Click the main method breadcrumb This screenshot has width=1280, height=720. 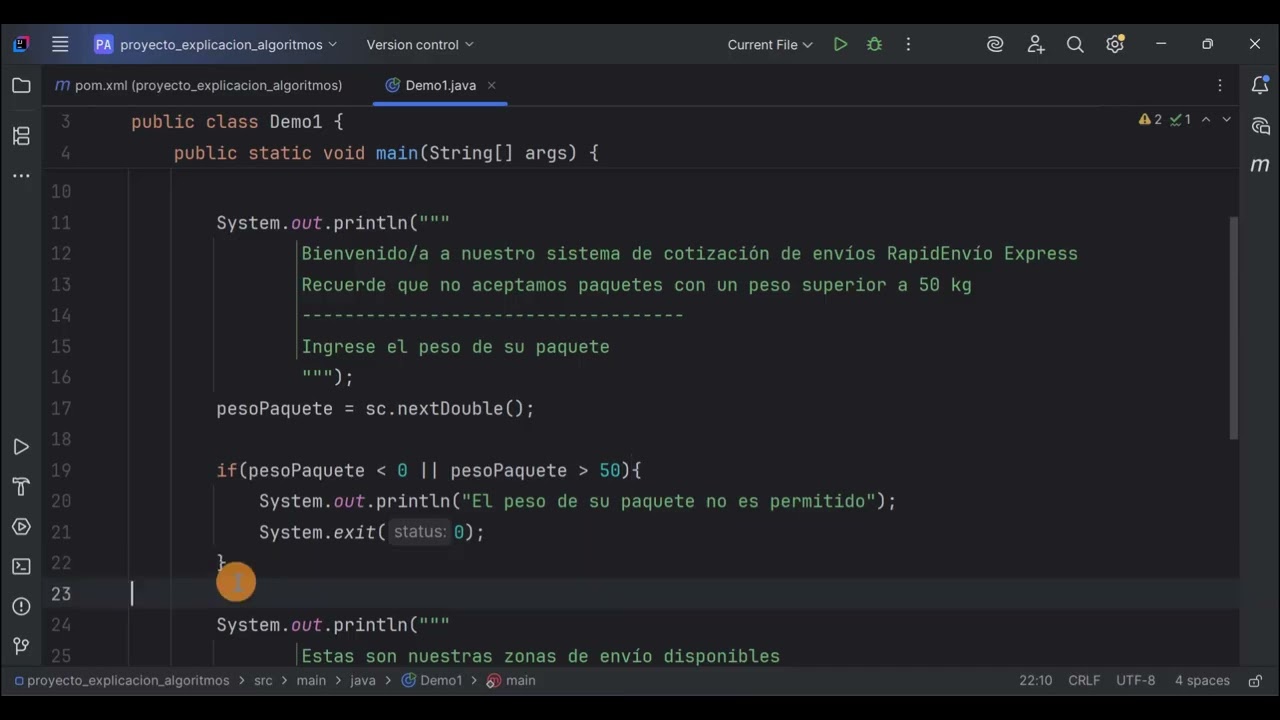click(x=511, y=681)
